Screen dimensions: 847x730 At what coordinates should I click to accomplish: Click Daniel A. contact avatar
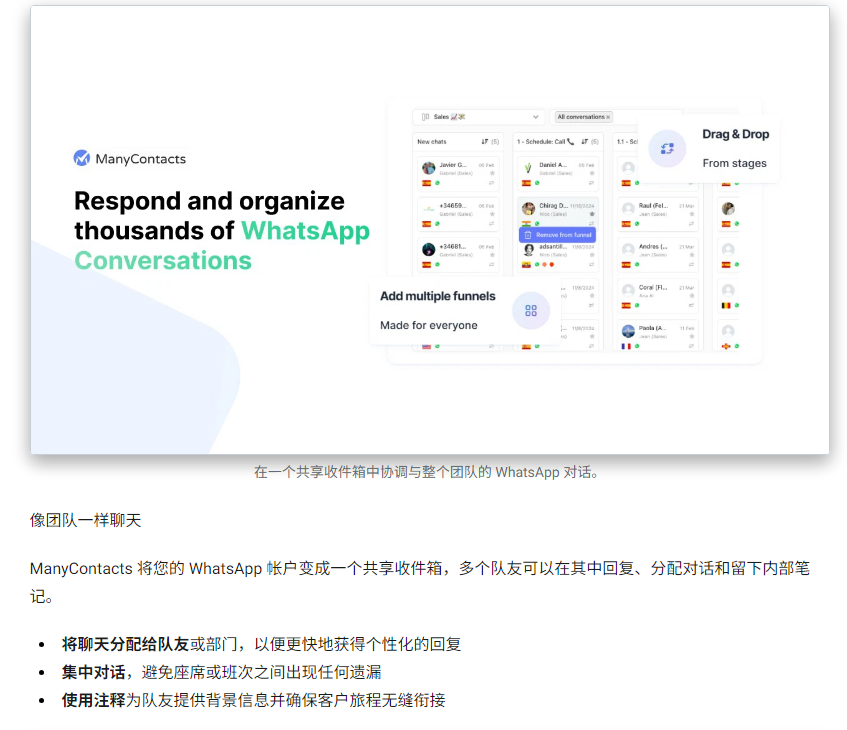coord(528,168)
